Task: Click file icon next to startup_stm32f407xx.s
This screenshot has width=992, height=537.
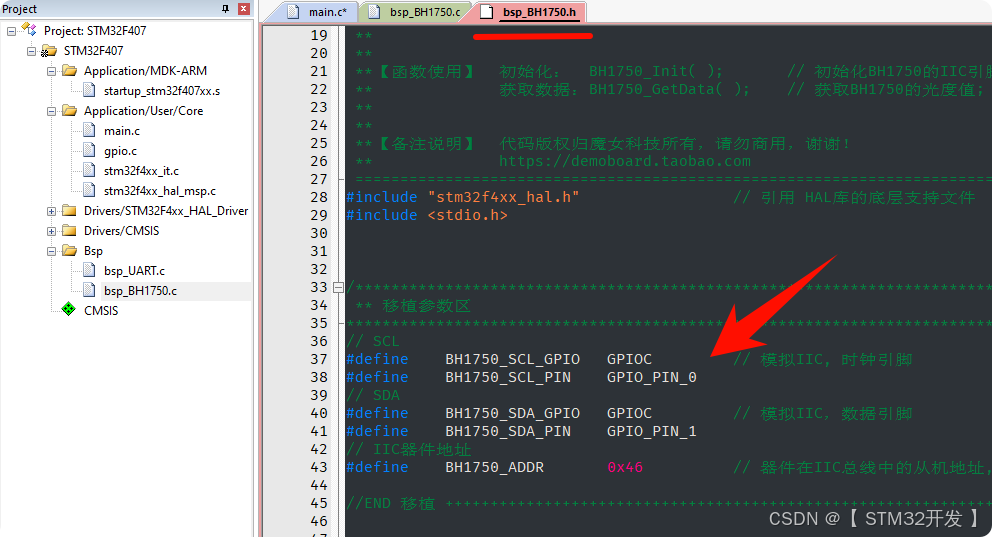Action: [x=90, y=90]
